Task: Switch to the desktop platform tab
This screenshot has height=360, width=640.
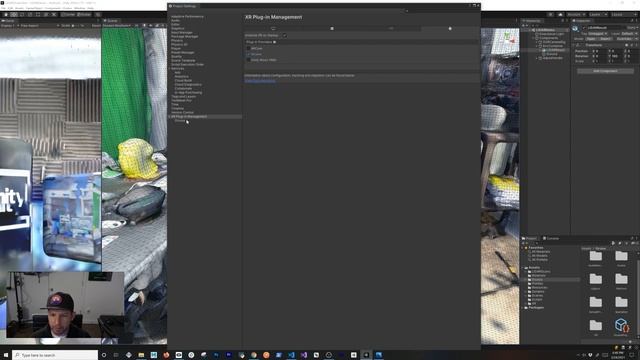Action: coord(273,29)
